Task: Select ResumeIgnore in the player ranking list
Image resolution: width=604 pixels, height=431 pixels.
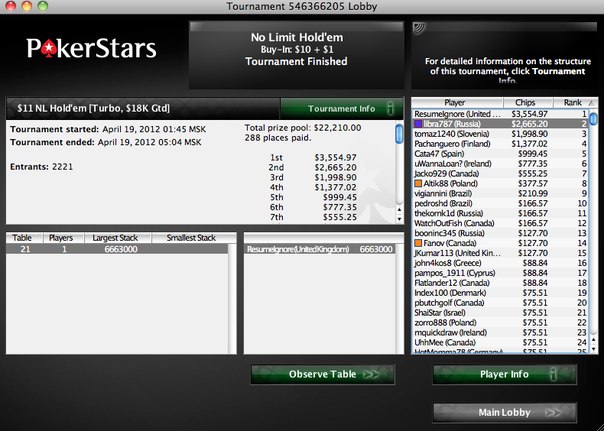Action: click(x=500, y=114)
